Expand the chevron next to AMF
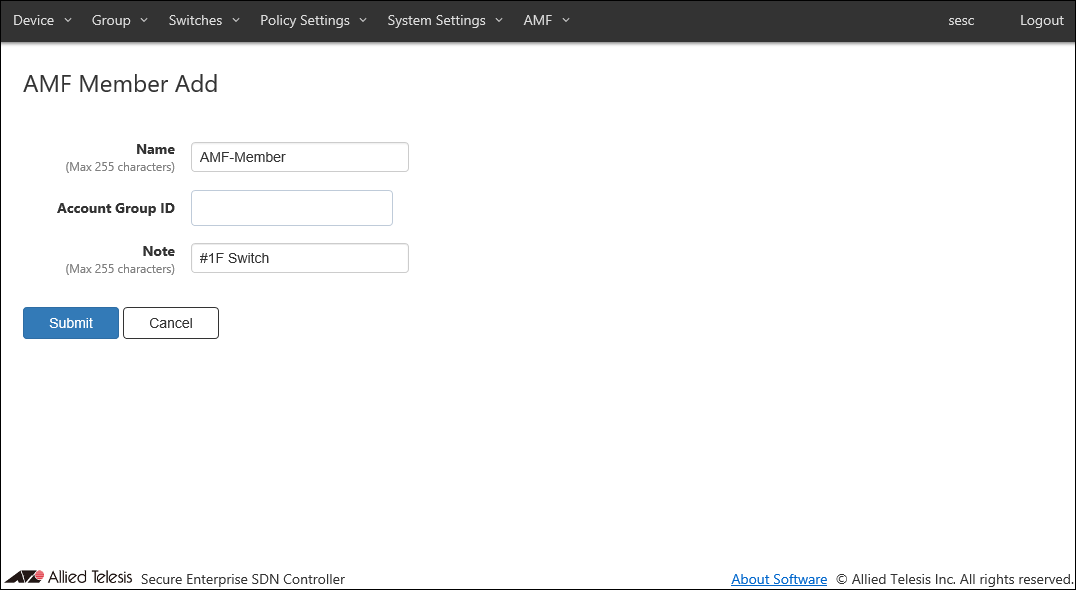 (566, 20)
